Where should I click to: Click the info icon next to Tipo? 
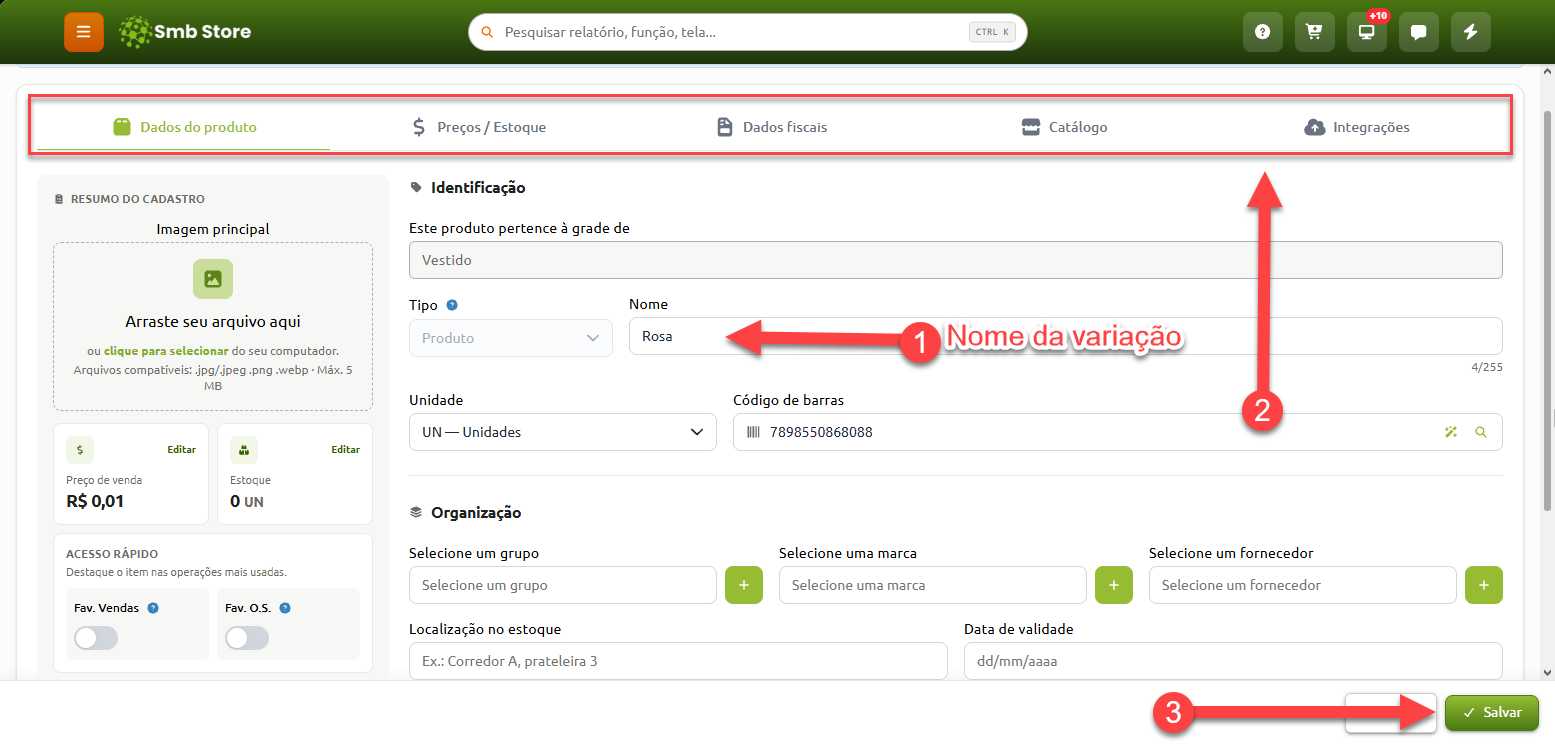click(452, 305)
